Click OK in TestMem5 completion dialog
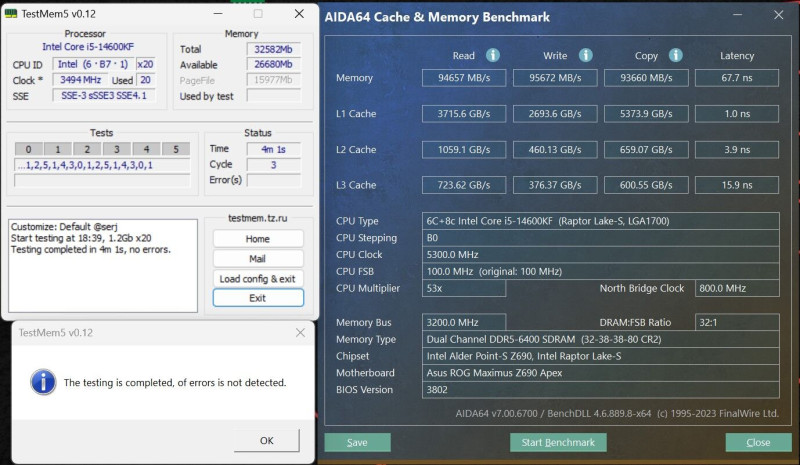Image resolution: width=800 pixels, height=465 pixels. (266, 440)
